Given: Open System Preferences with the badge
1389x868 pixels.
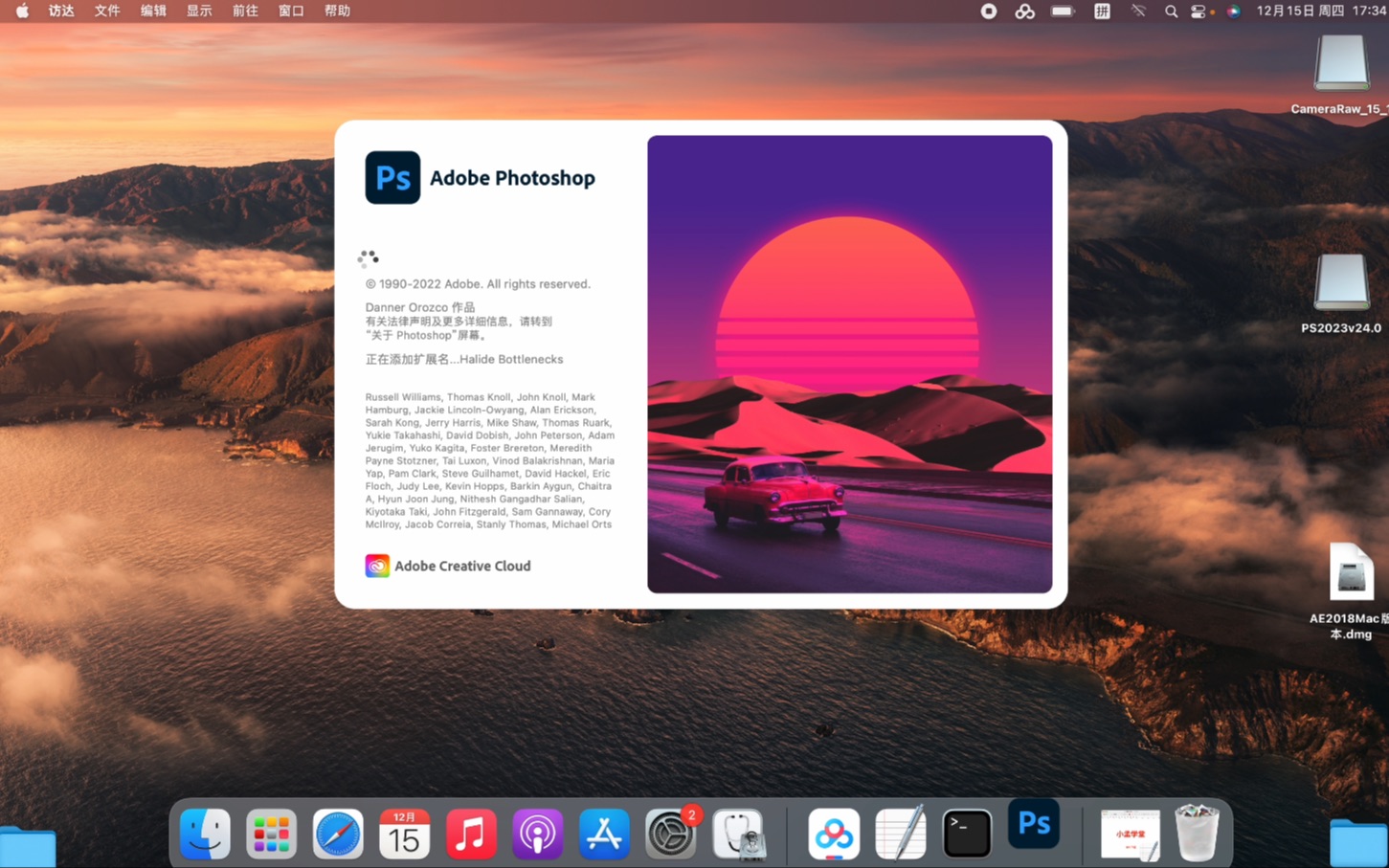Looking at the screenshot, I should 670,834.
